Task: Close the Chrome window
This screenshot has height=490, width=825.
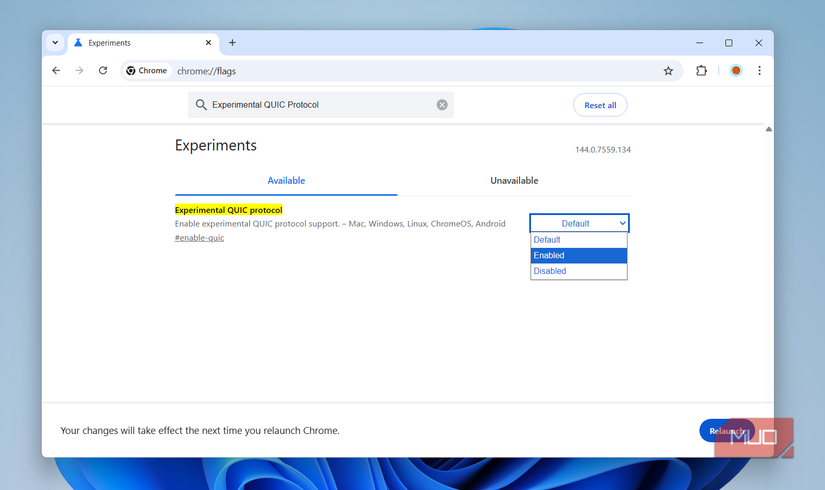Action: point(759,43)
